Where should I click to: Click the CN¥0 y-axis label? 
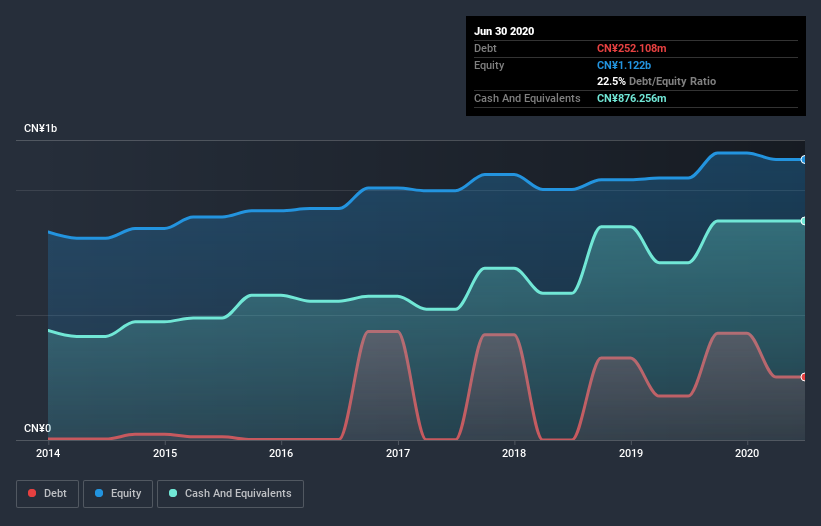click(x=38, y=429)
